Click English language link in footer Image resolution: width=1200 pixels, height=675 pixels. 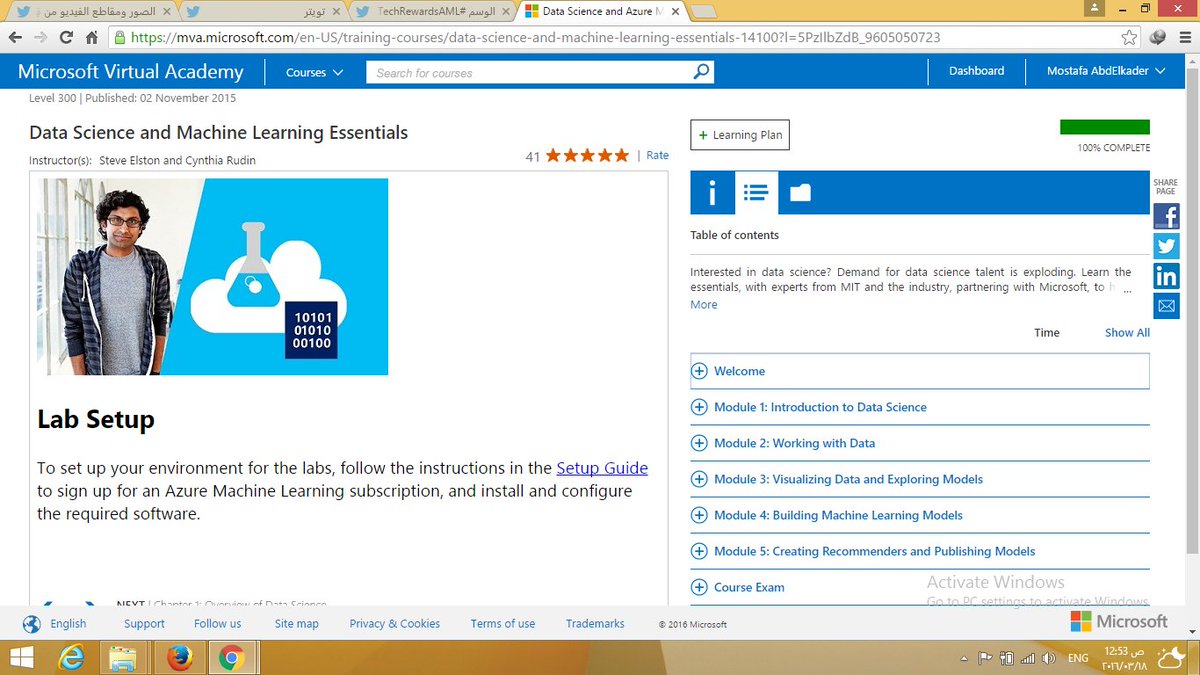(x=69, y=624)
